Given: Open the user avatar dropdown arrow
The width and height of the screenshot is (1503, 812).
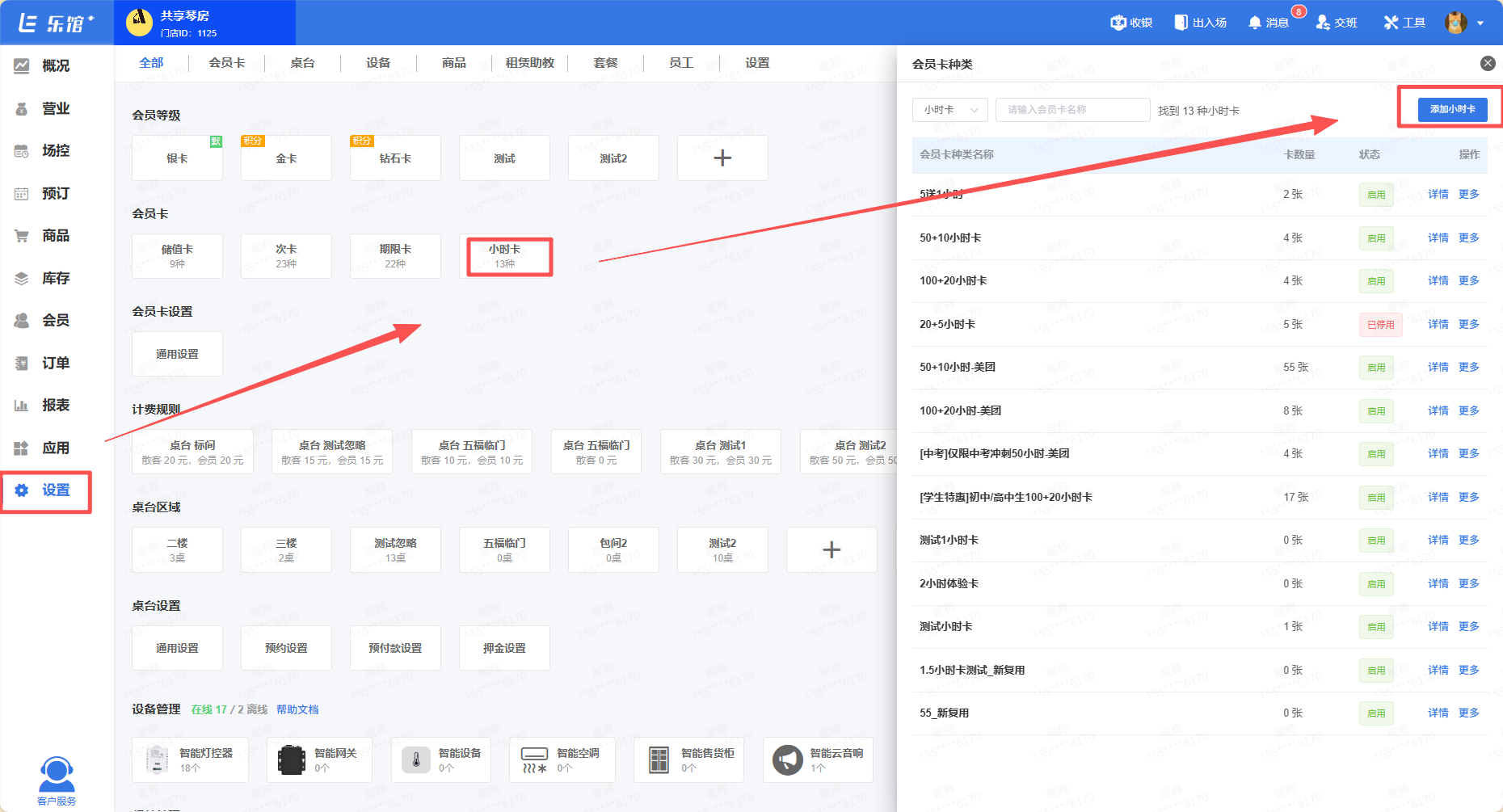Looking at the screenshot, I should pyautogui.click(x=1480, y=23).
